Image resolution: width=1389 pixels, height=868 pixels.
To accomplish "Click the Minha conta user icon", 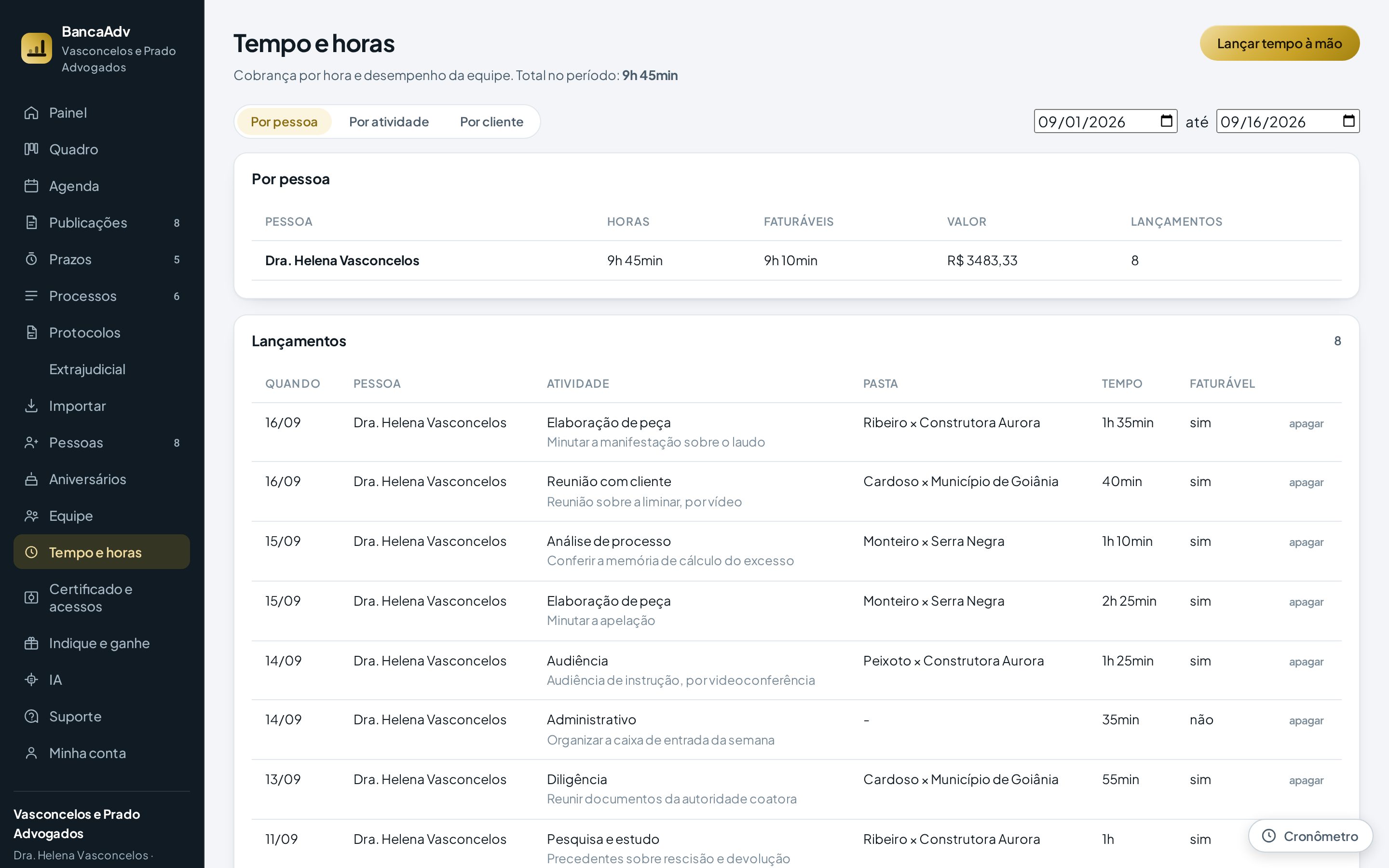I will (31, 753).
